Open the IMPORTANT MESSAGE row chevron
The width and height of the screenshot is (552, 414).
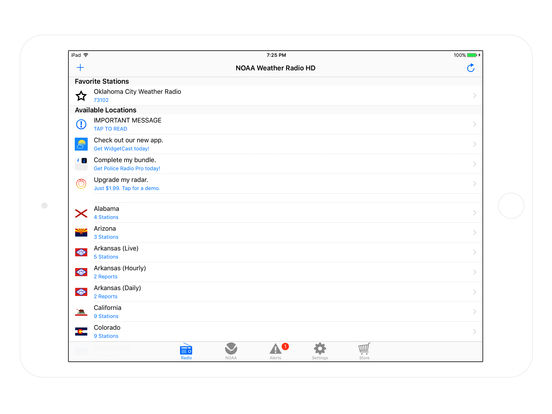(475, 124)
